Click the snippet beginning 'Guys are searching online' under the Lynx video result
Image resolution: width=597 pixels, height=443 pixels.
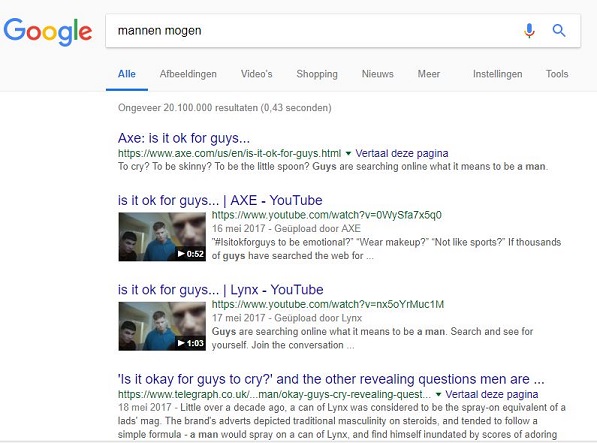tap(372, 338)
